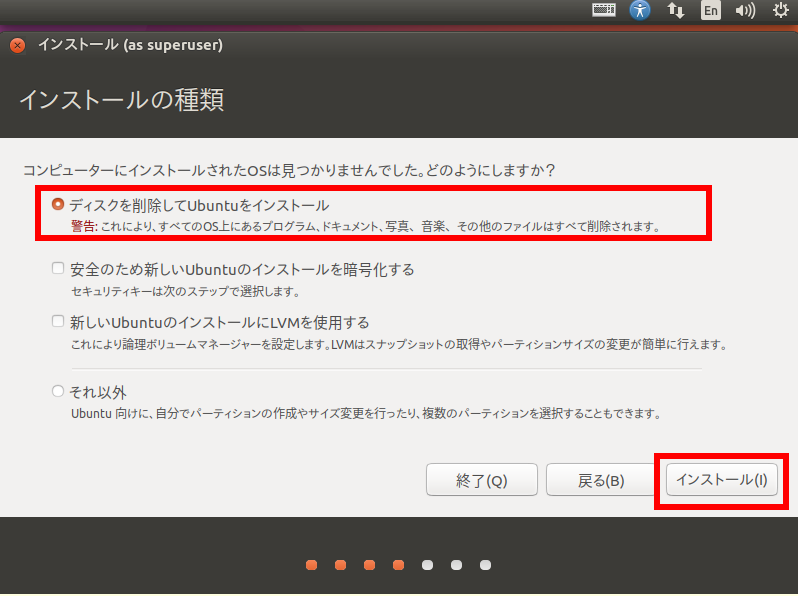Click the 'セキュリティキーは次のステップで選択します。' note
This screenshot has width=798, height=596.
pyautogui.click(x=185, y=292)
